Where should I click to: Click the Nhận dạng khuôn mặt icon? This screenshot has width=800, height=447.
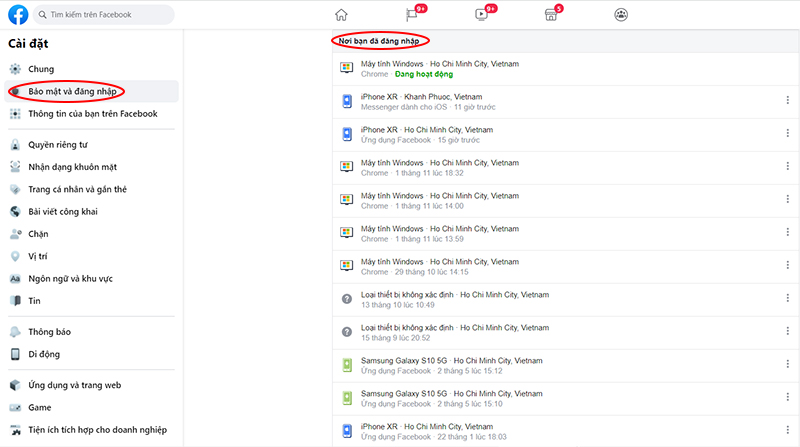[x=15, y=167]
